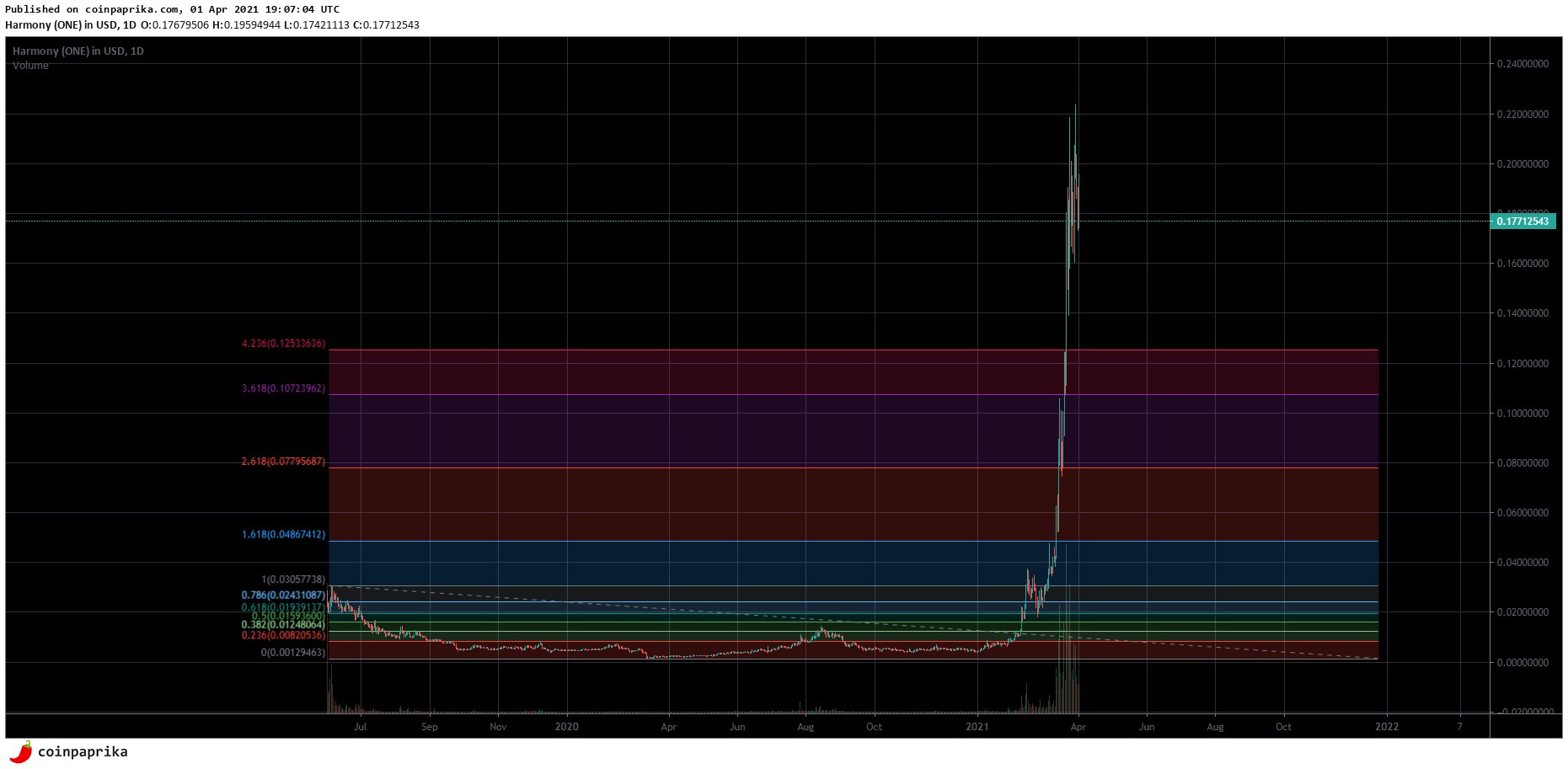Select the 0(0.00129463) Fibonacci level label
Viewport: 1568px width, 769px height.
[x=293, y=653]
